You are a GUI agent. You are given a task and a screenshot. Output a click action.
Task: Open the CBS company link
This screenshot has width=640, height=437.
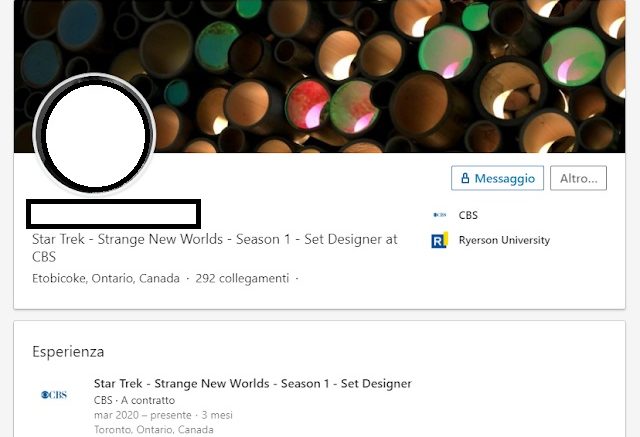[468, 215]
